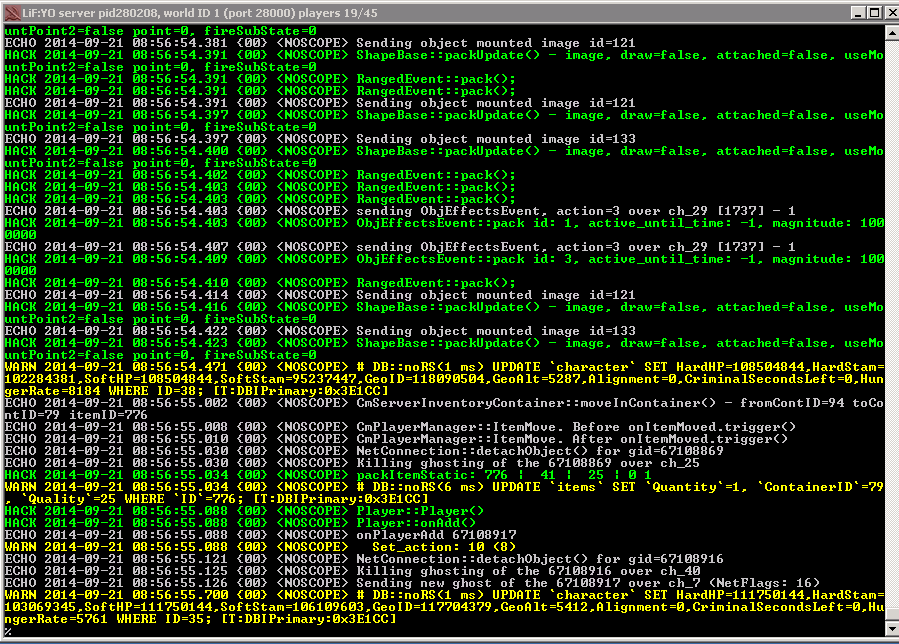
Task: Click 'detachObject() for gid=67108869' line
Action: [364, 451]
